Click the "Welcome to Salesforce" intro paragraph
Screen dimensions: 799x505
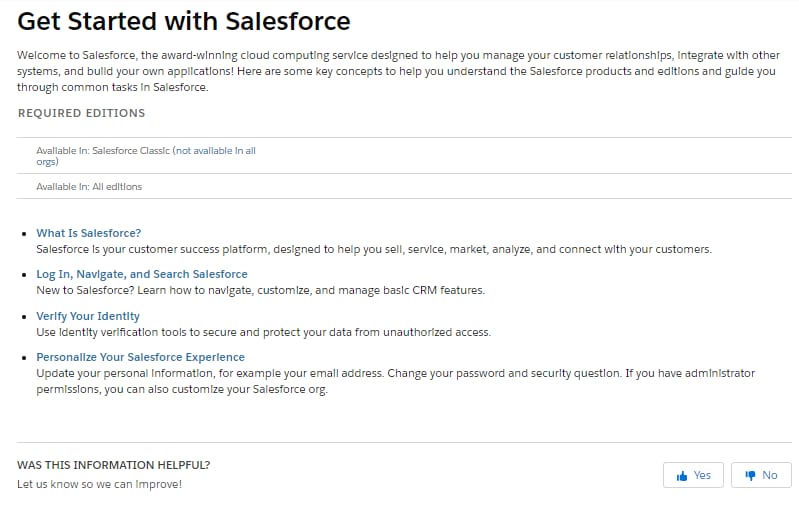(398, 71)
